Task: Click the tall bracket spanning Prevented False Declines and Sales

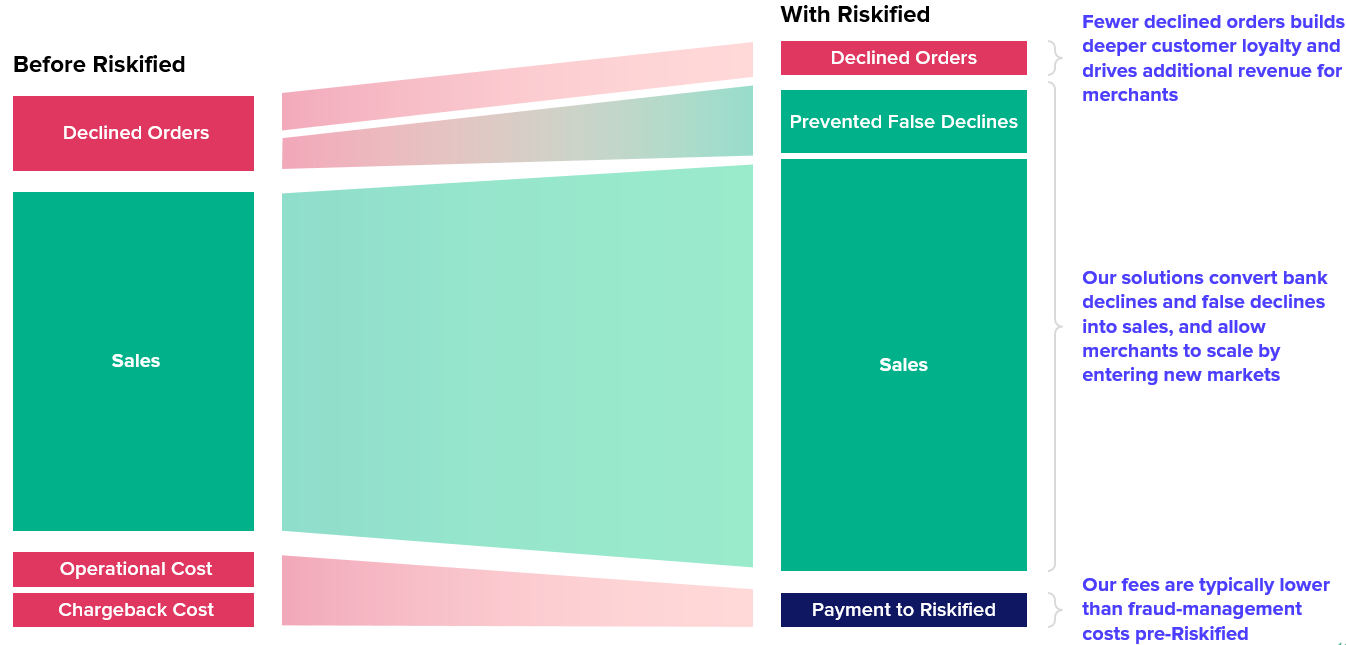Action: coord(1055,327)
